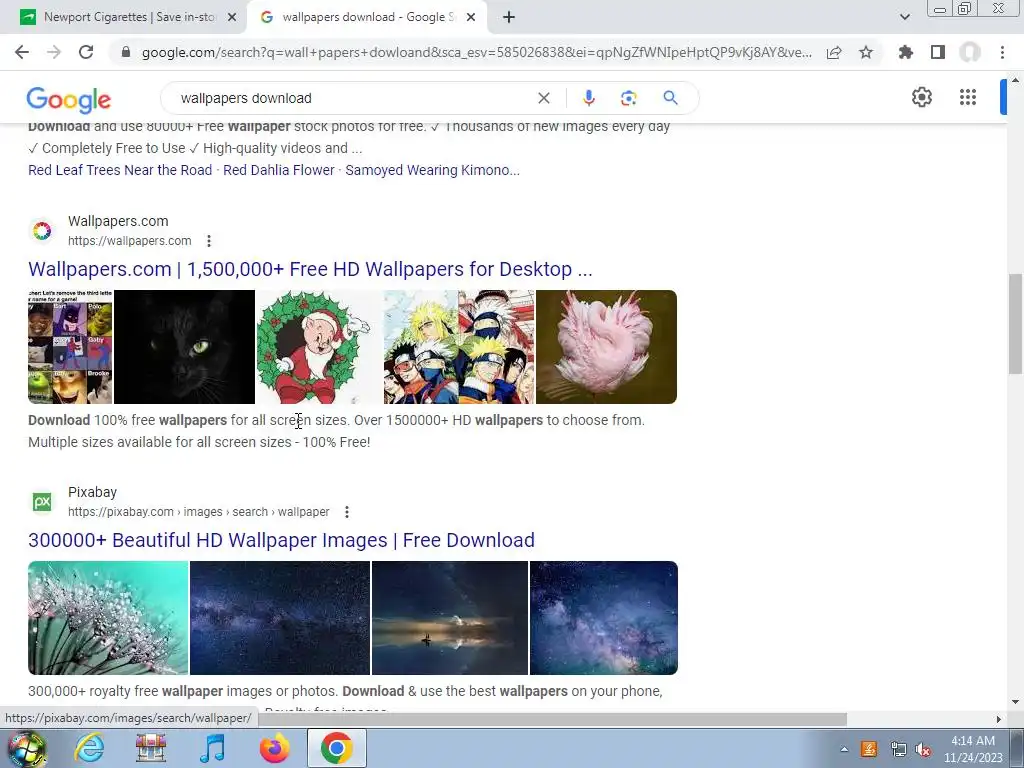
Task: Go forward with the arrow button
Action: point(54,52)
